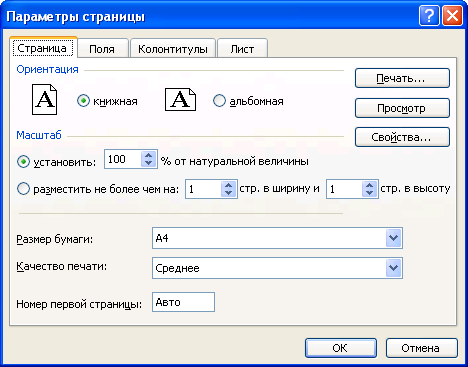
Task: Switch to the Поля tab
Action: (102, 49)
